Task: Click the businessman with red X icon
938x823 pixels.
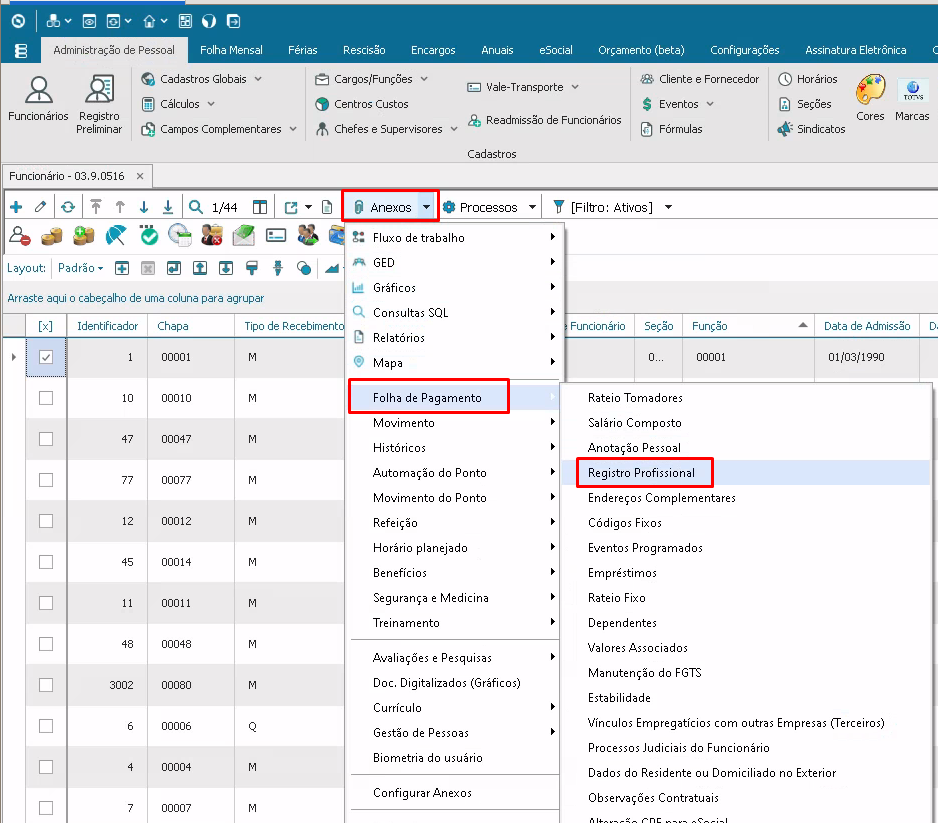Action: (212, 236)
